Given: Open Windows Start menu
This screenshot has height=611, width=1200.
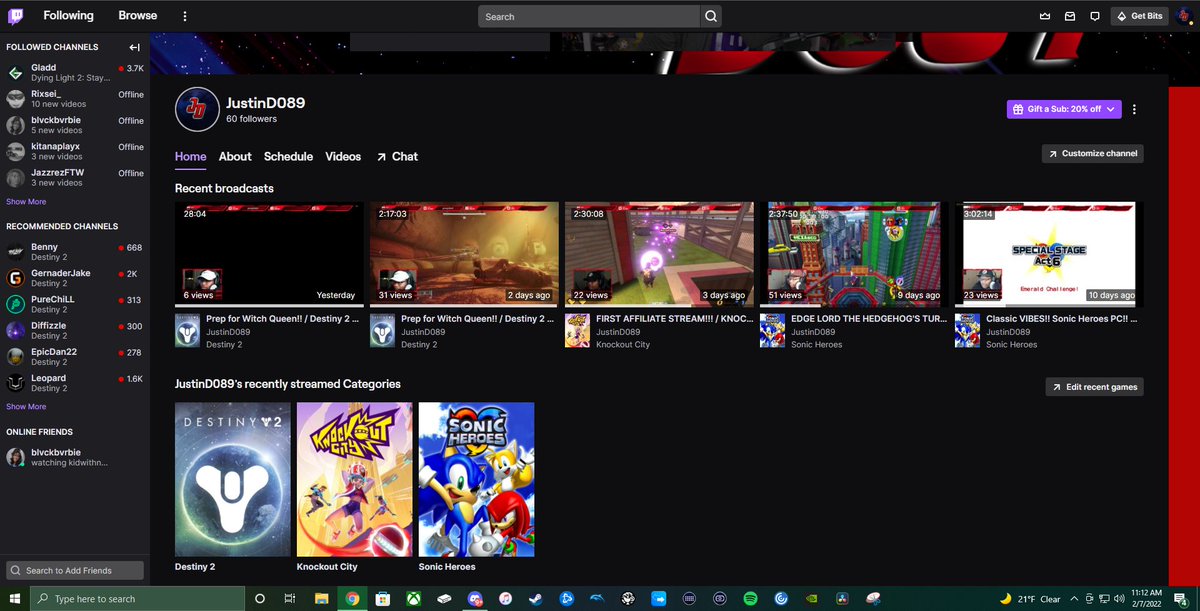Looking at the screenshot, I should pyautogui.click(x=14, y=598).
